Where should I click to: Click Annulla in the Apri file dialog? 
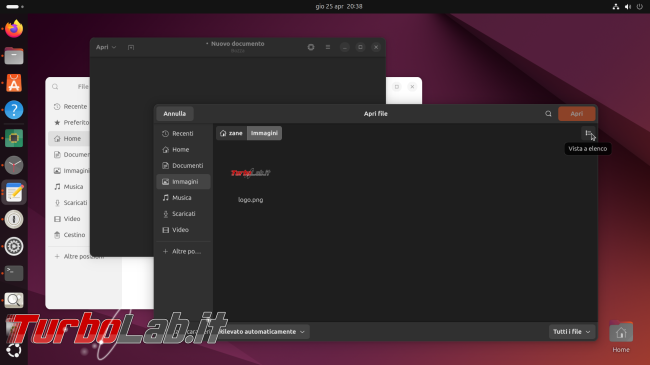click(x=175, y=114)
